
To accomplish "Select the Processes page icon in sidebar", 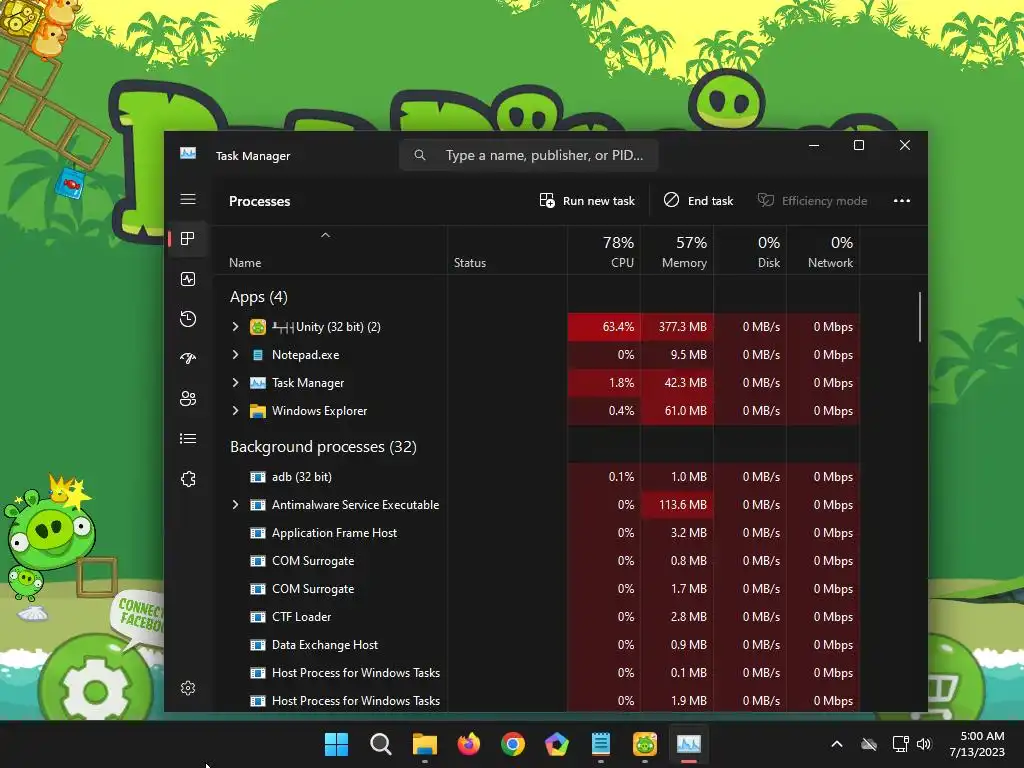I will [188, 239].
